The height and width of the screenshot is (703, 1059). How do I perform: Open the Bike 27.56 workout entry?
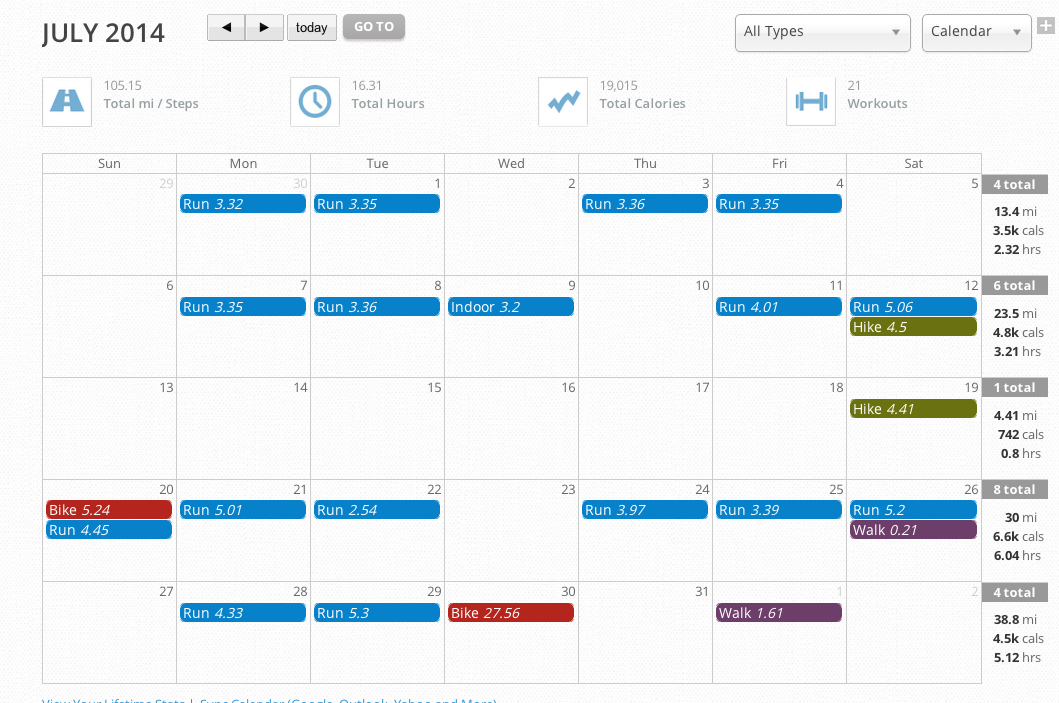coord(511,613)
